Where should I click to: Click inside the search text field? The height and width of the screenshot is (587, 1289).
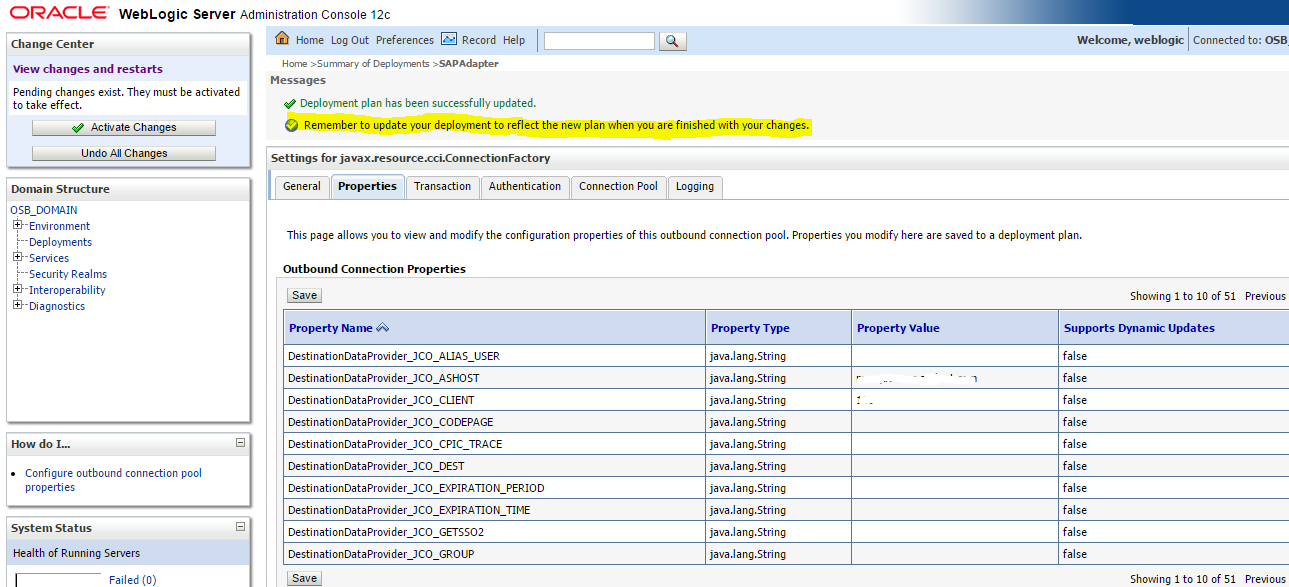[597, 41]
